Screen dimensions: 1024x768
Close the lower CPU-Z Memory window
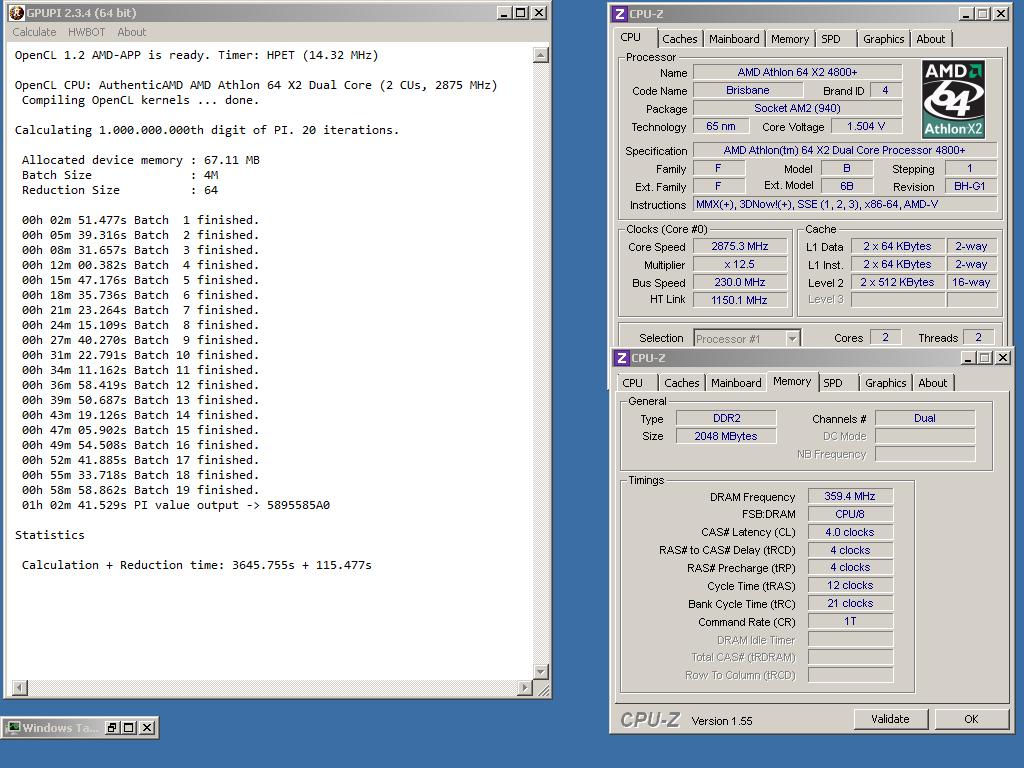click(x=1002, y=358)
